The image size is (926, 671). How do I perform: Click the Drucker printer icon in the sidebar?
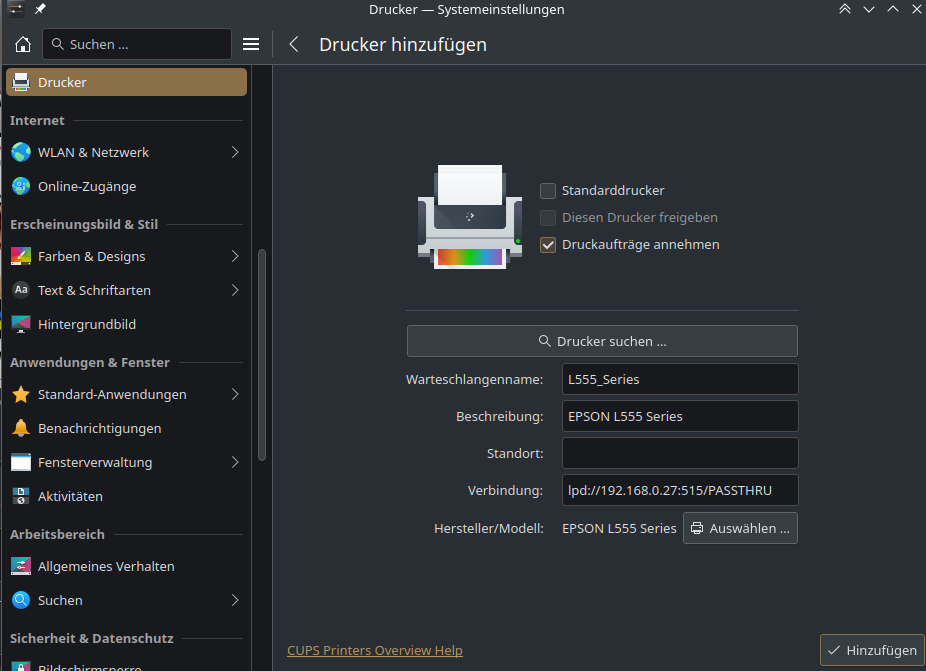click(21, 82)
